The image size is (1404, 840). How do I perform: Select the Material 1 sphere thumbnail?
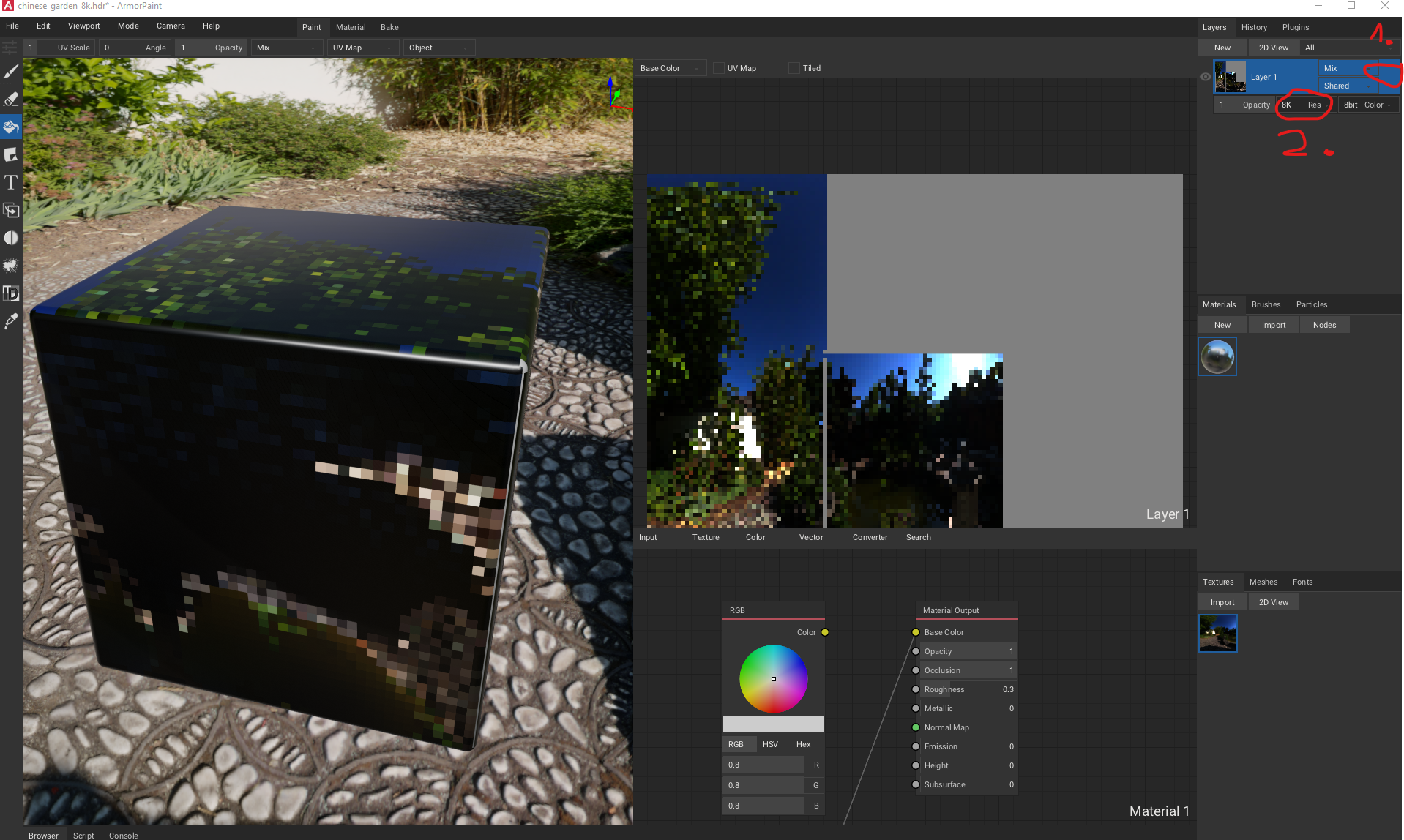pos(1217,356)
